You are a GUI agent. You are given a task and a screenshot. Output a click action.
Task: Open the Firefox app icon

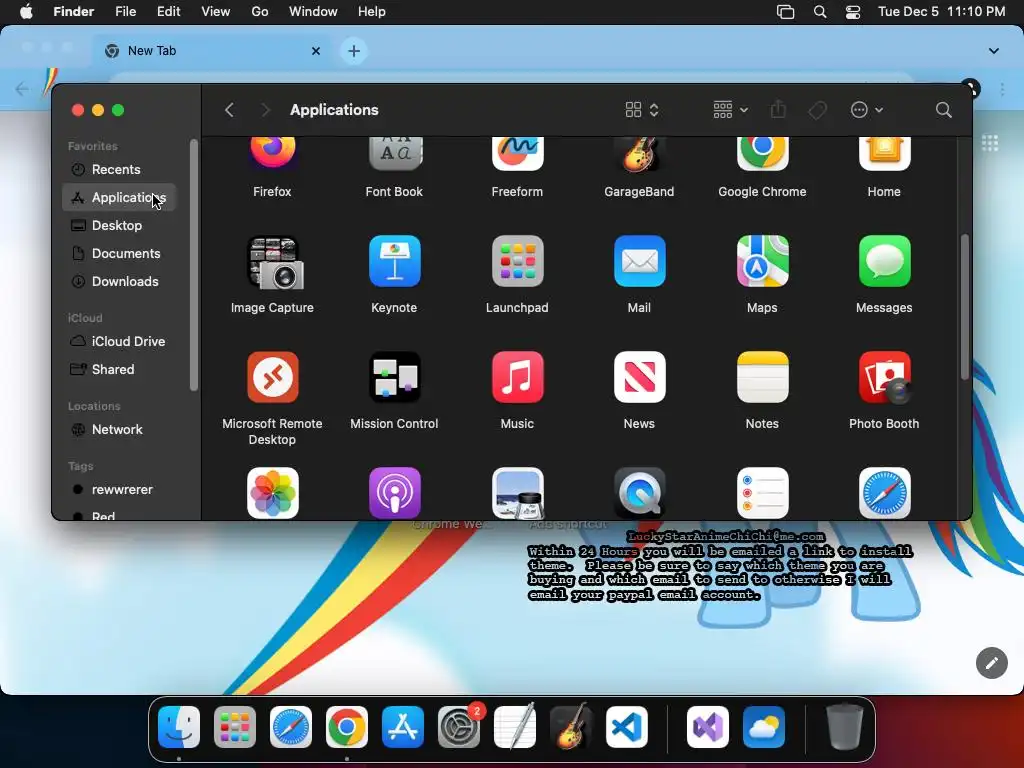(x=272, y=153)
